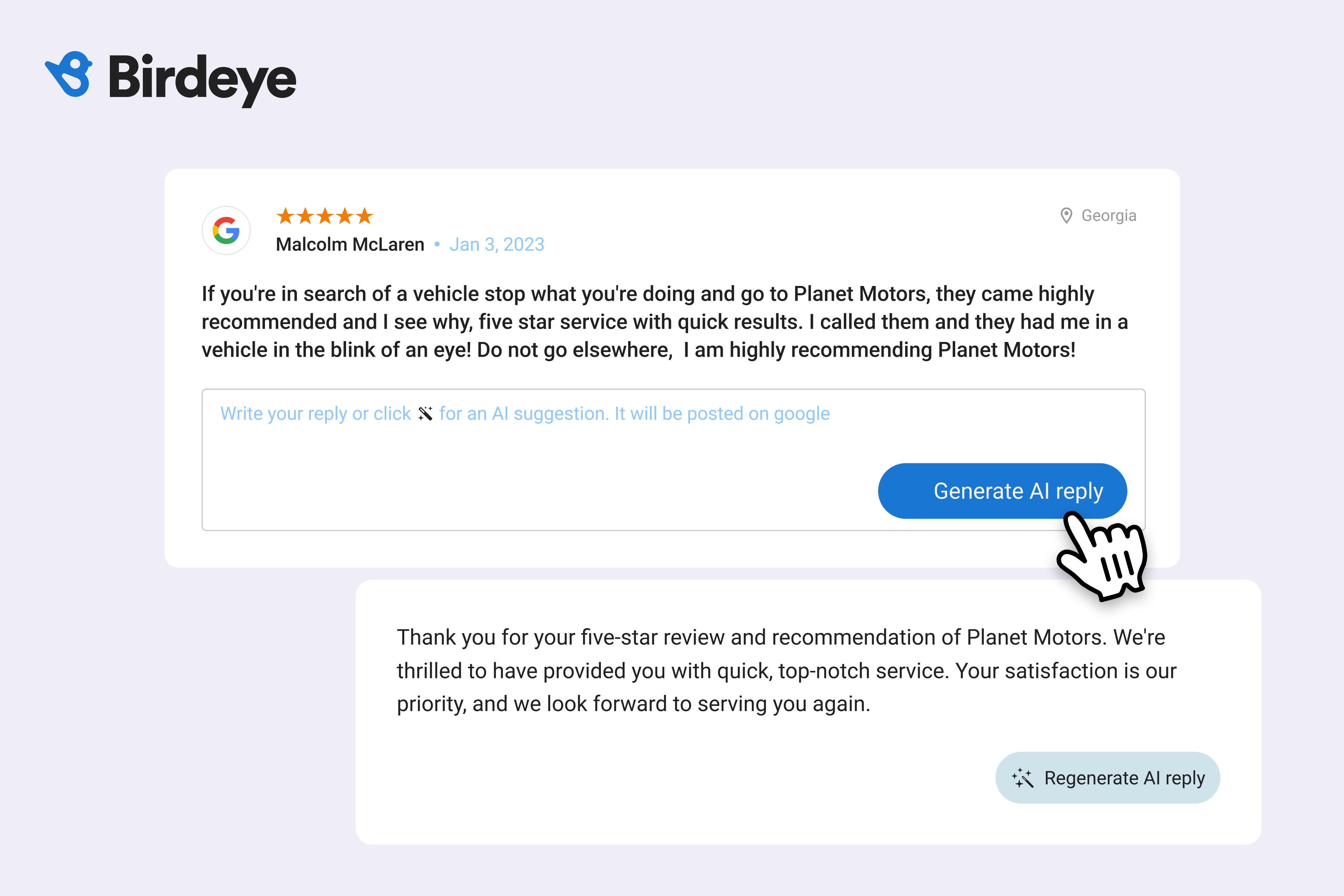Click the sparkle wand icon on Regenerate AI reply
The width and height of the screenshot is (1344, 896).
(1024, 778)
